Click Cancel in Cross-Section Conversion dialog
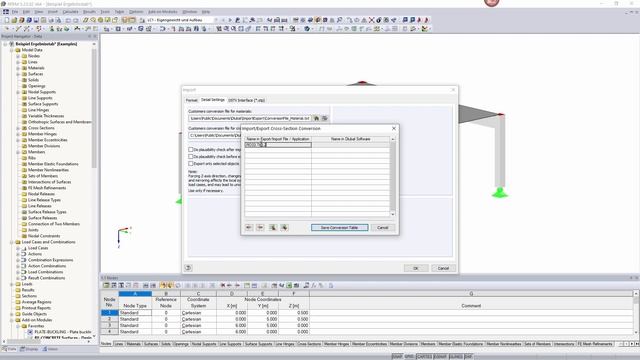This screenshot has width=640, height=360. [x=382, y=227]
